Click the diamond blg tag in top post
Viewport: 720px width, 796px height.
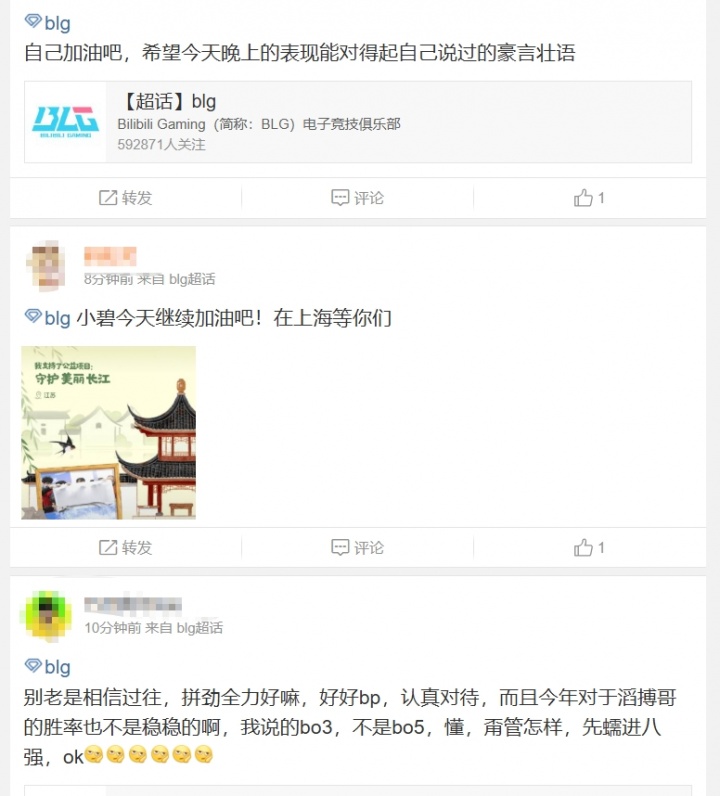48,23
